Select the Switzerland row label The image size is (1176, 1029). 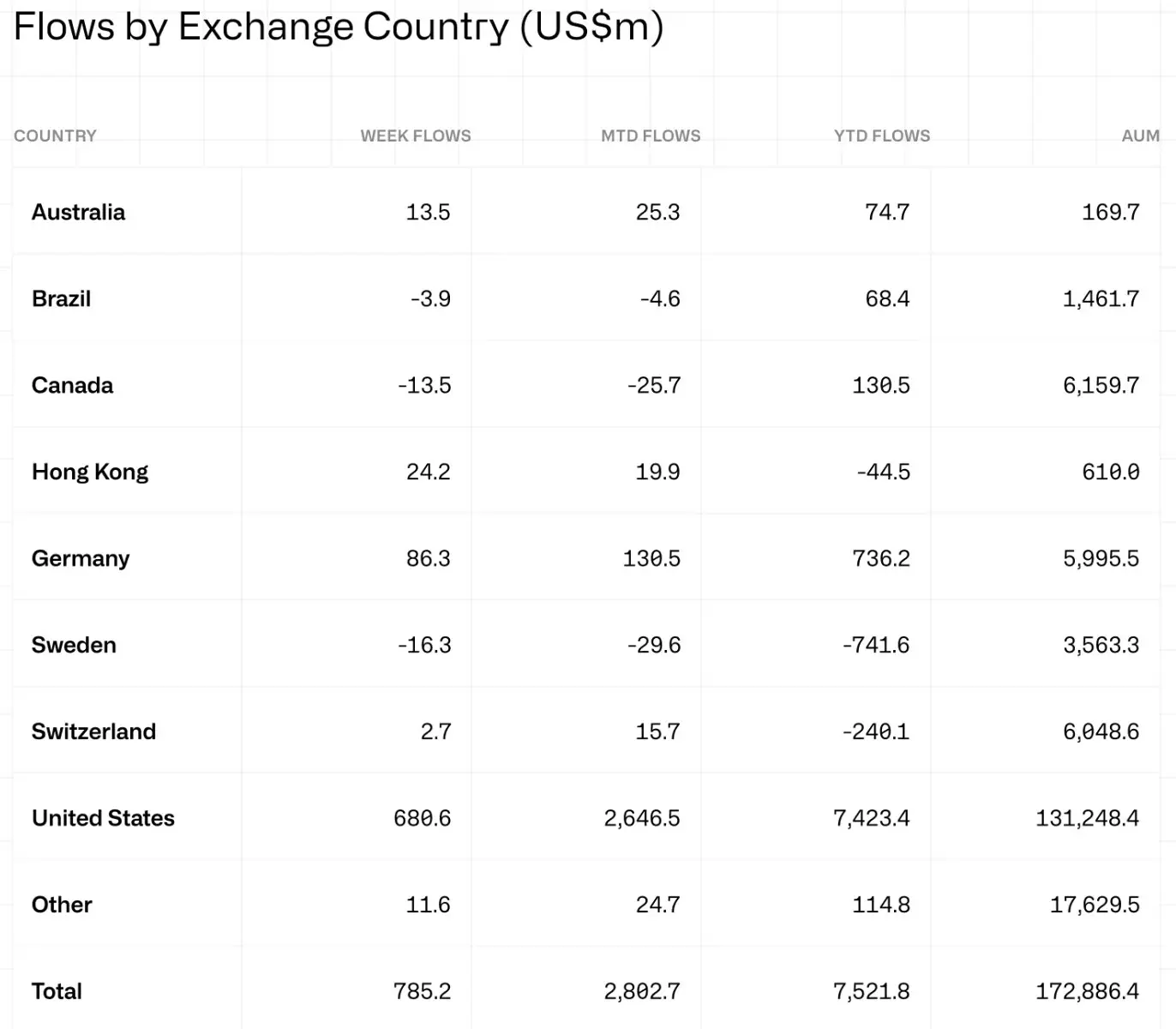coord(93,731)
